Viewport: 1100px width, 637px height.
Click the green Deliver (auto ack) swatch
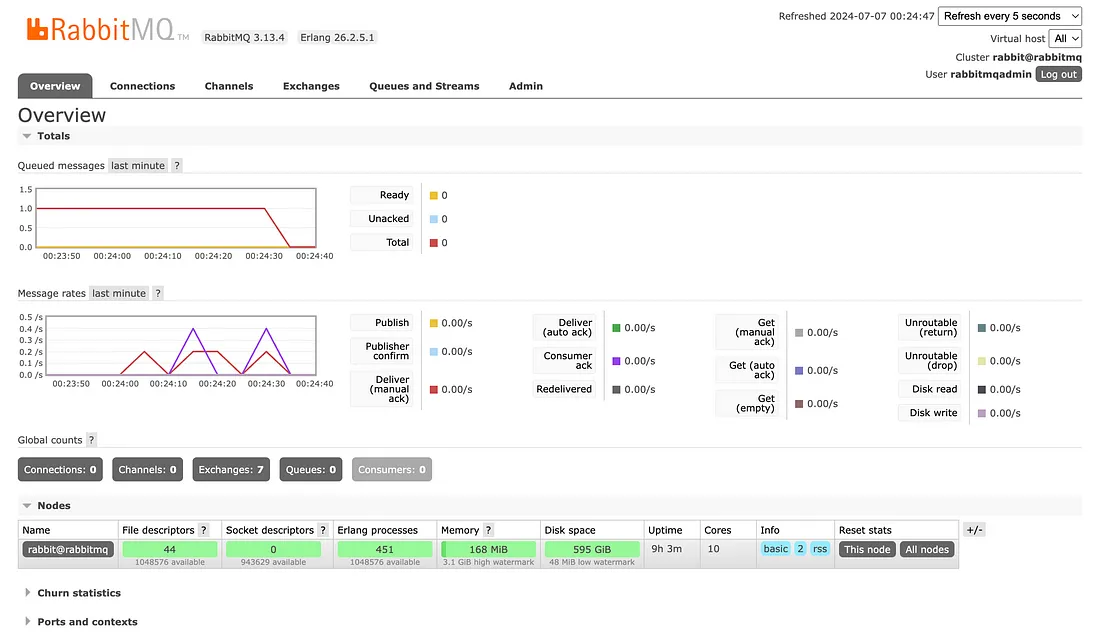pyautogui.click(x=617, y=328)
